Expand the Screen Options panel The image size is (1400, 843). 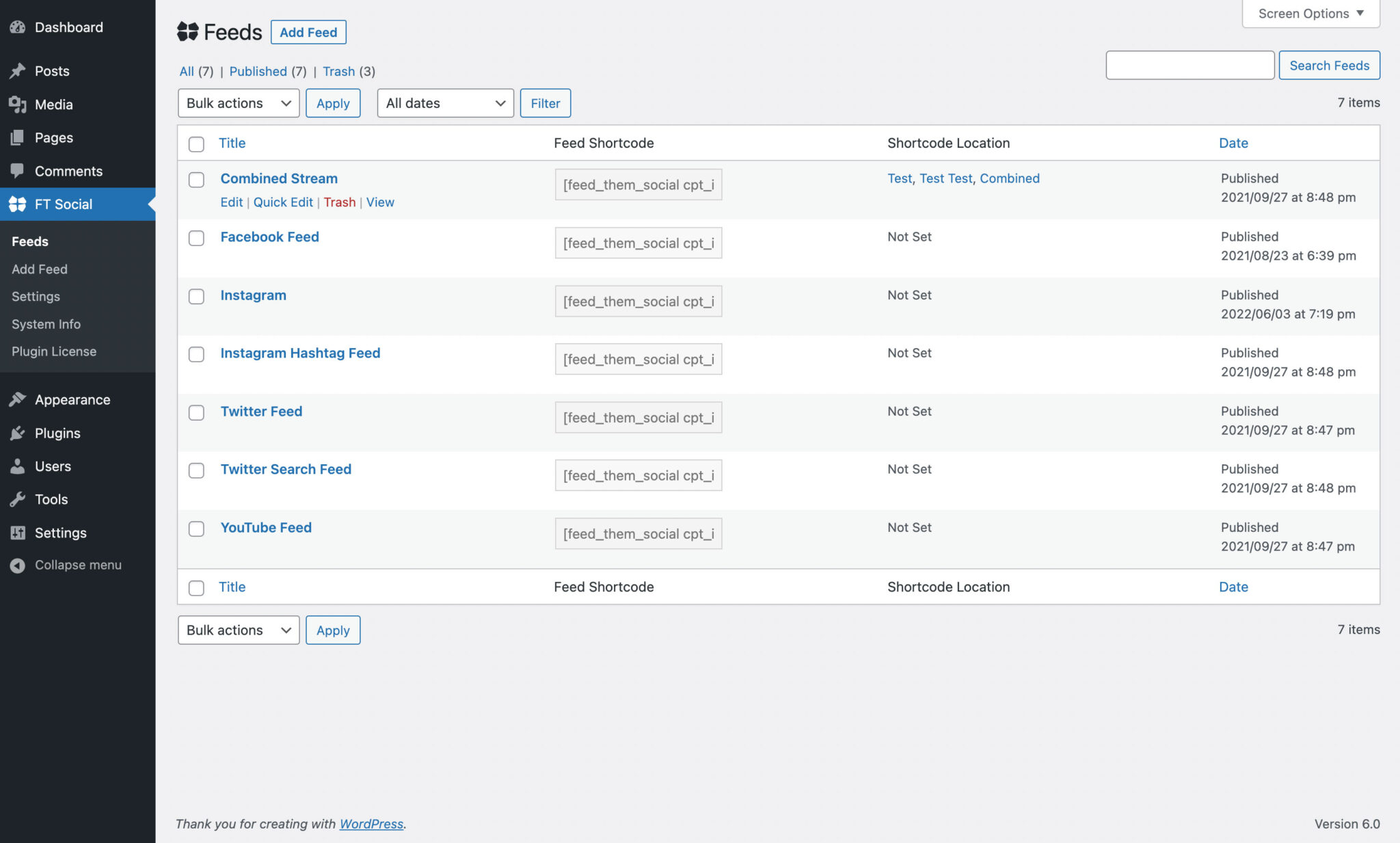[x=1310, y=14]
